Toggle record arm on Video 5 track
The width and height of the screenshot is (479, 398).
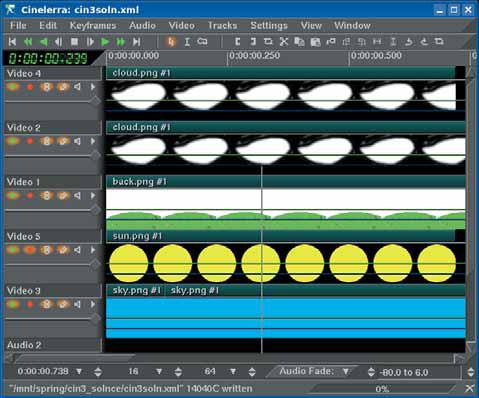(30, 250)
